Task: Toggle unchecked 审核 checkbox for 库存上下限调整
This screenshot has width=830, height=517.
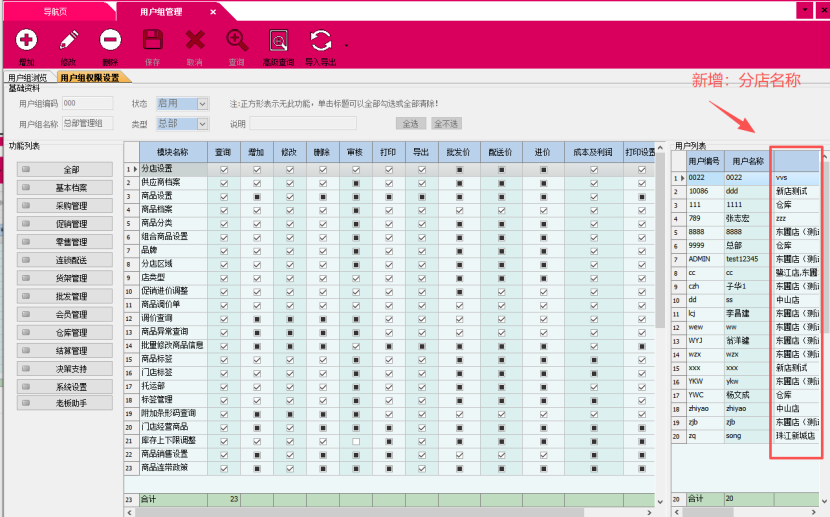Action: click(356, 441)
